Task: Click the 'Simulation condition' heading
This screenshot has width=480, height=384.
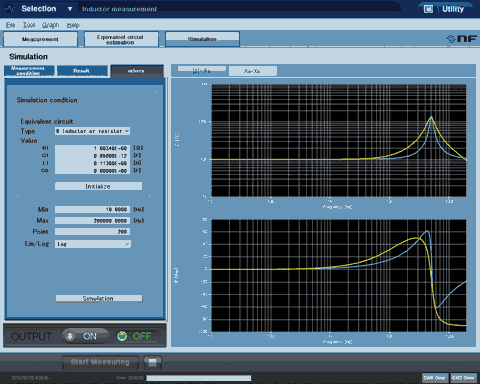Action: tap(47, 100)
